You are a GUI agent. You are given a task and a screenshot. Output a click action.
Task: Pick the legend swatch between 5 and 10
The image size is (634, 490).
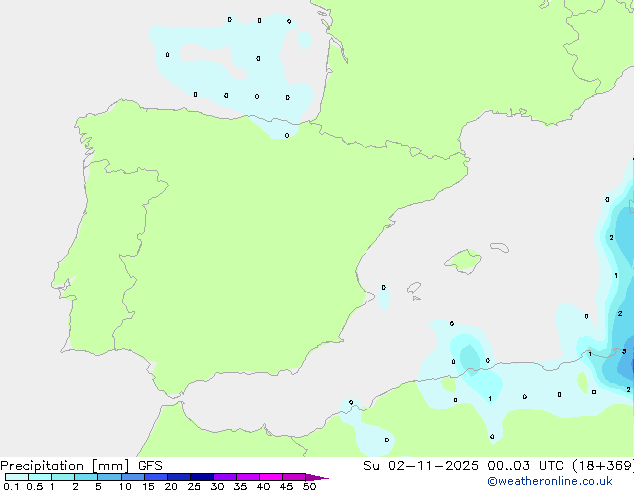coord(109,477)
